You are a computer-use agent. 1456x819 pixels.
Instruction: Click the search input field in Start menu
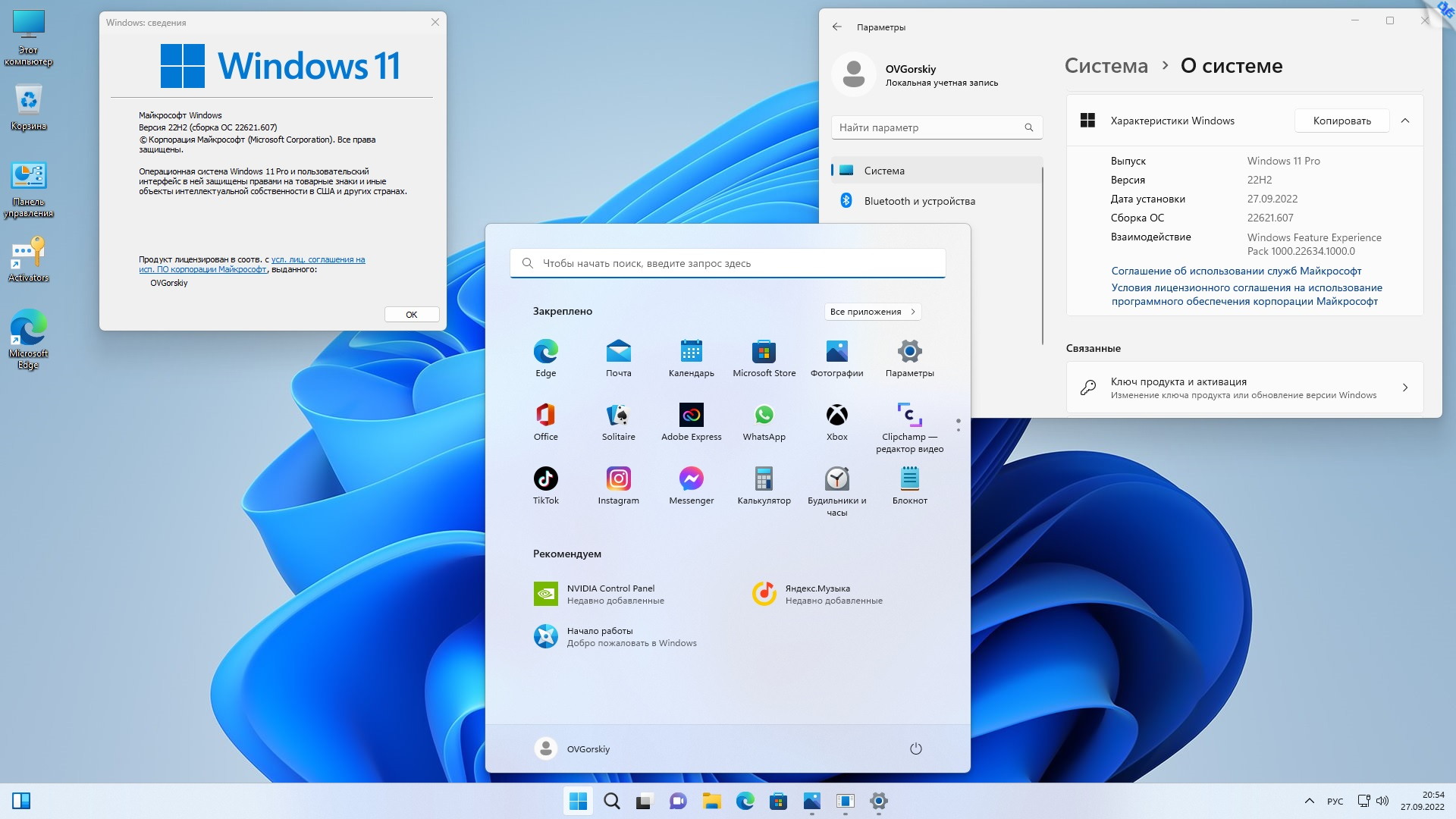click(x=728, y=263)
